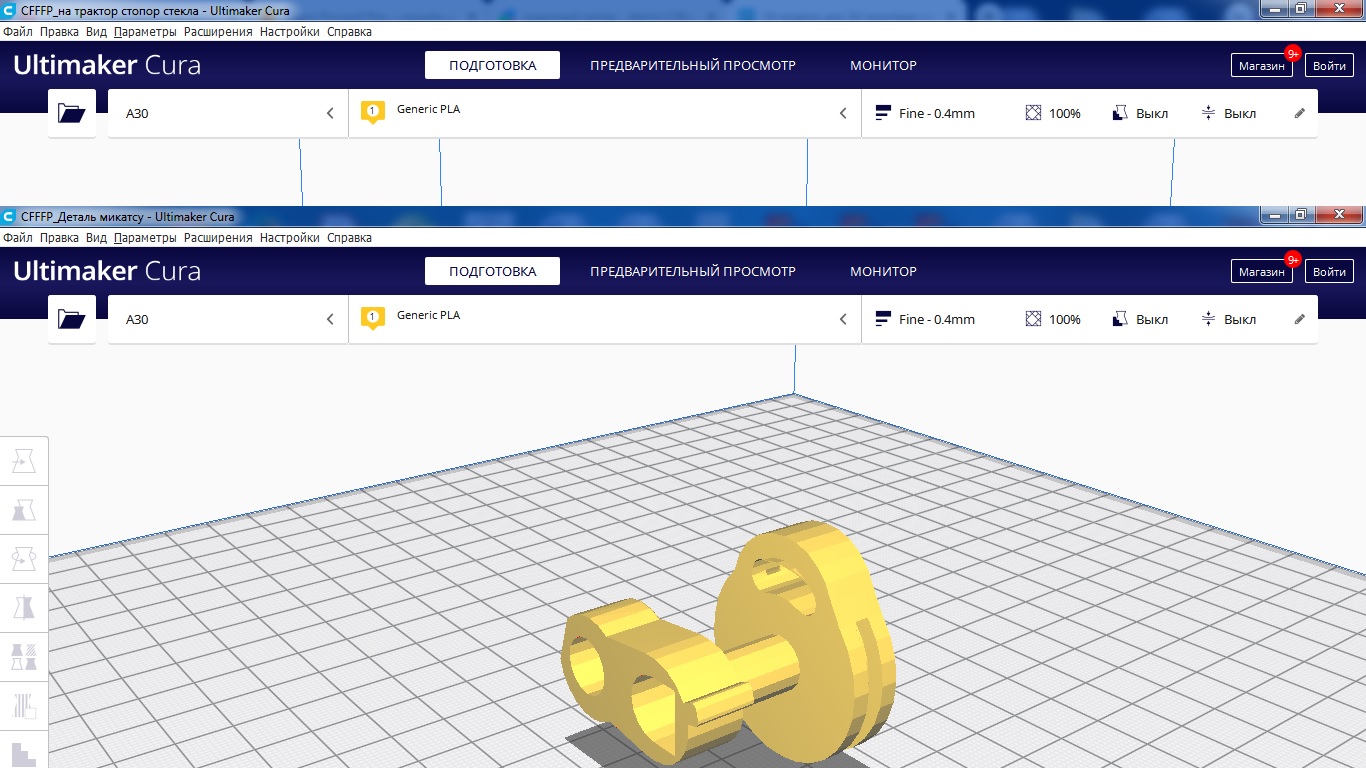
Task: Click the Cura title-bar icon of стопор стекла window
Action: point(9,11)
